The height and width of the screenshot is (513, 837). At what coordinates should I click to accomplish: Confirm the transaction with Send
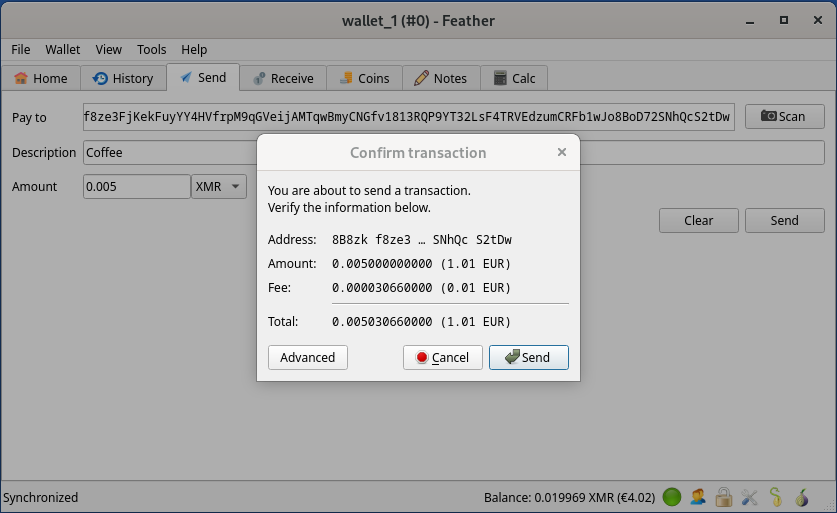click(528, 358)
